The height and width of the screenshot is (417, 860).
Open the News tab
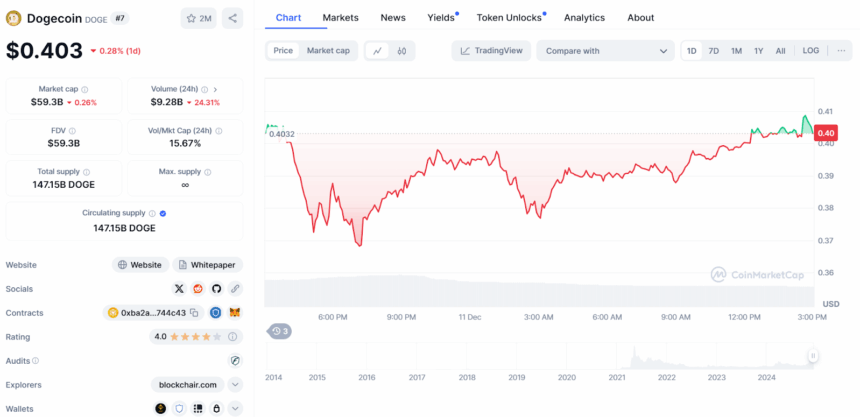pos(393,18)
